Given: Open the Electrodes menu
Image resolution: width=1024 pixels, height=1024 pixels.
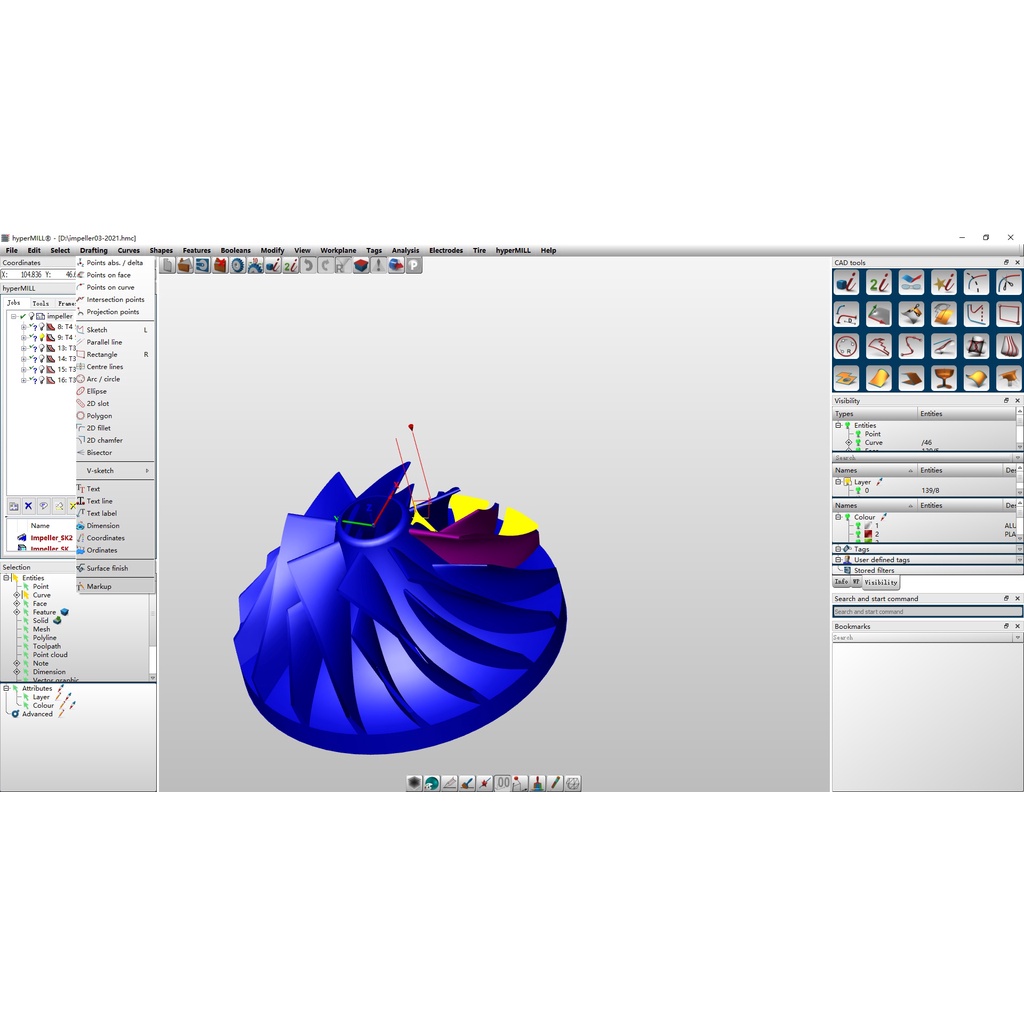Looking at the screenshot, I should [445, 250].
